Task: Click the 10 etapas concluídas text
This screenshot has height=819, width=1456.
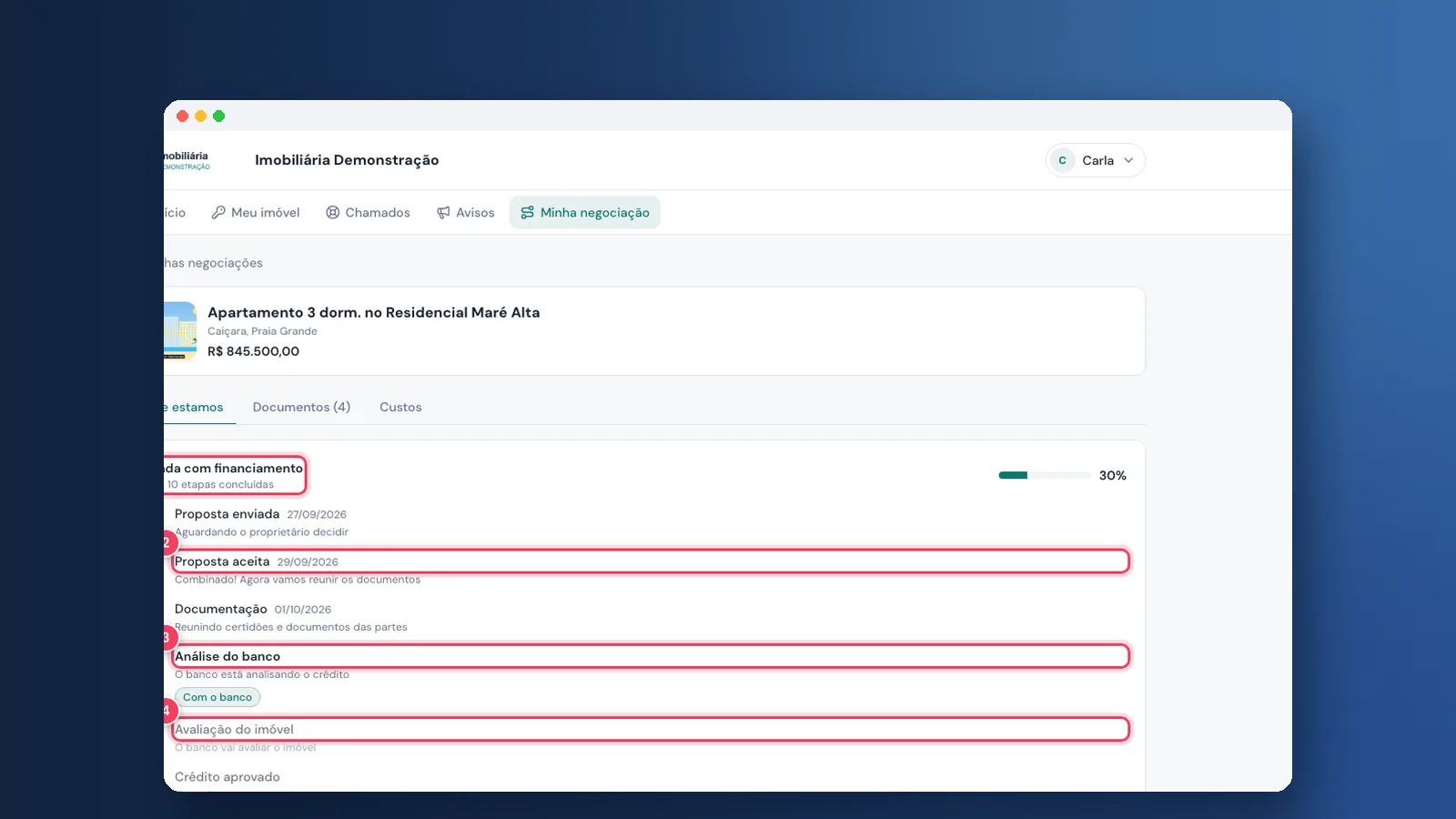Action: pos(220,485)
